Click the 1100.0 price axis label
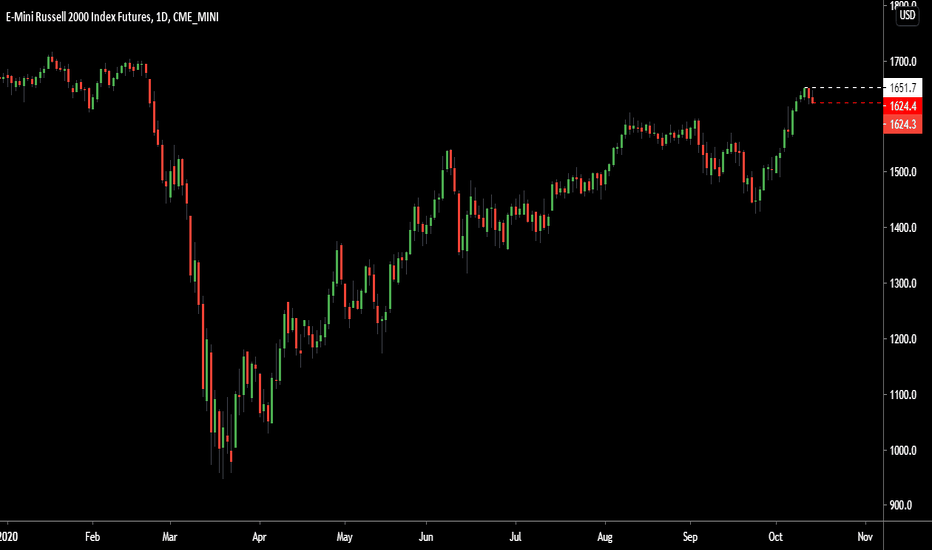 (903, 395)
